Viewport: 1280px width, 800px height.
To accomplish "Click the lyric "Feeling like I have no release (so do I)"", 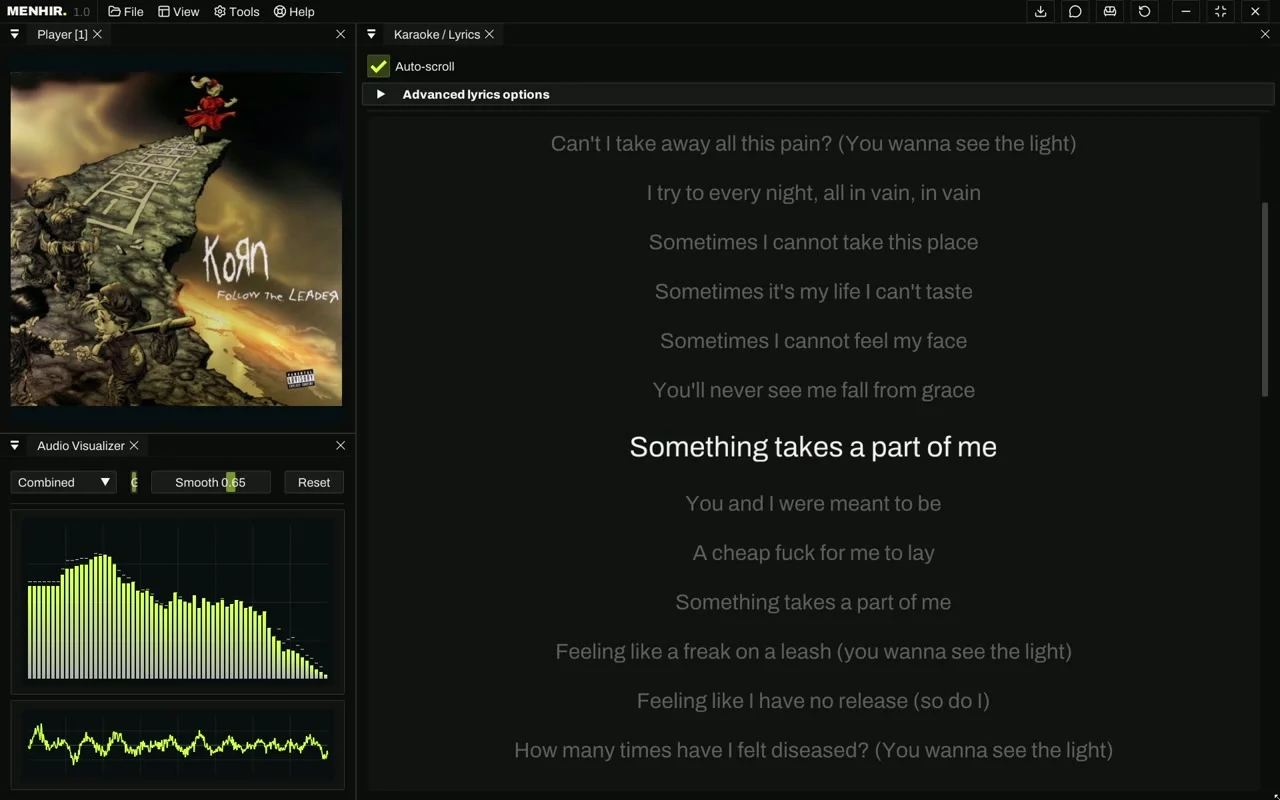I will click(813, 701).
